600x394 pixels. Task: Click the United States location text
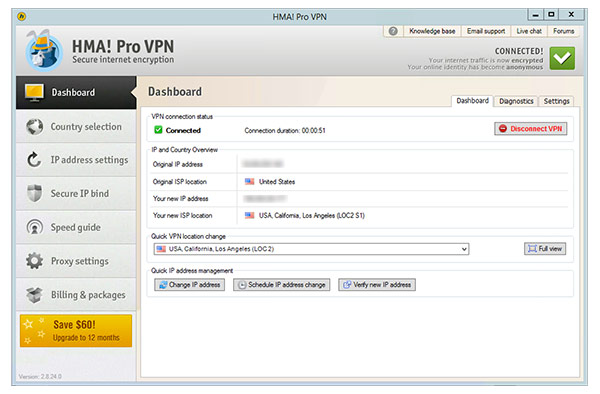277,182
